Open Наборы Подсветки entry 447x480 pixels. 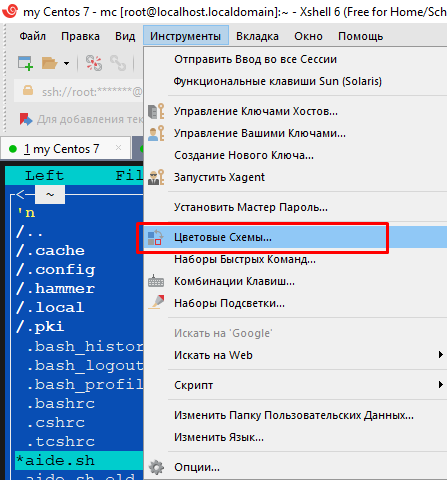click(x=295, y=303)
